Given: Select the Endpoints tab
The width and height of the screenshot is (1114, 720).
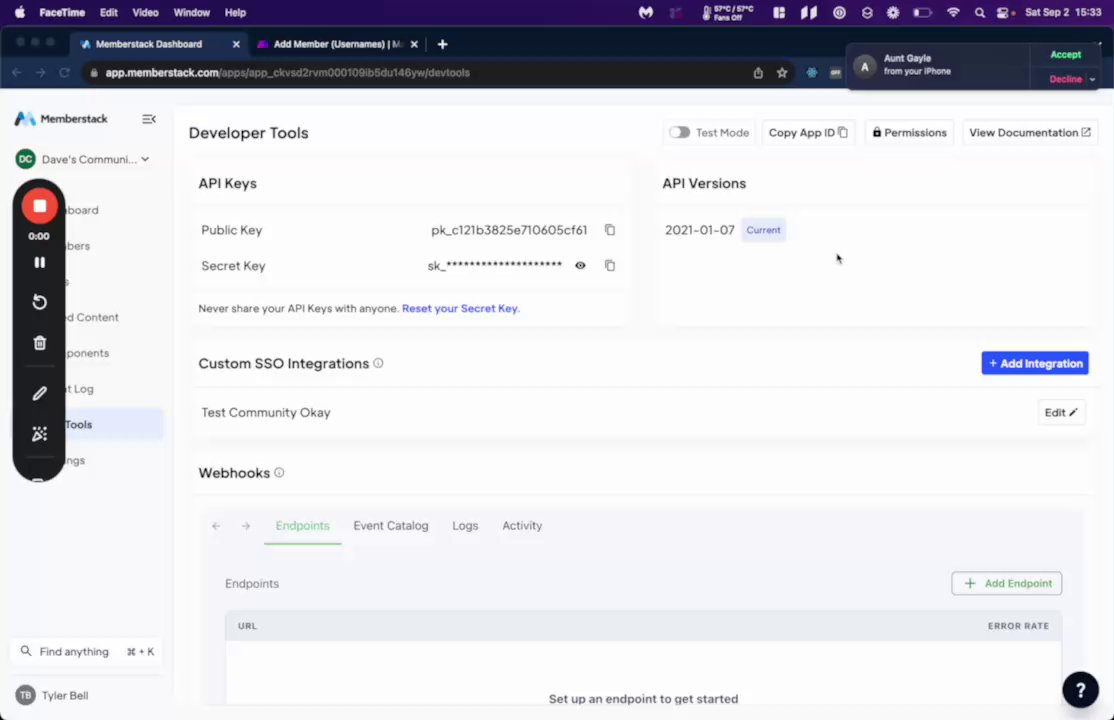Looking at the screenshot, I should [x=303, y=526].
